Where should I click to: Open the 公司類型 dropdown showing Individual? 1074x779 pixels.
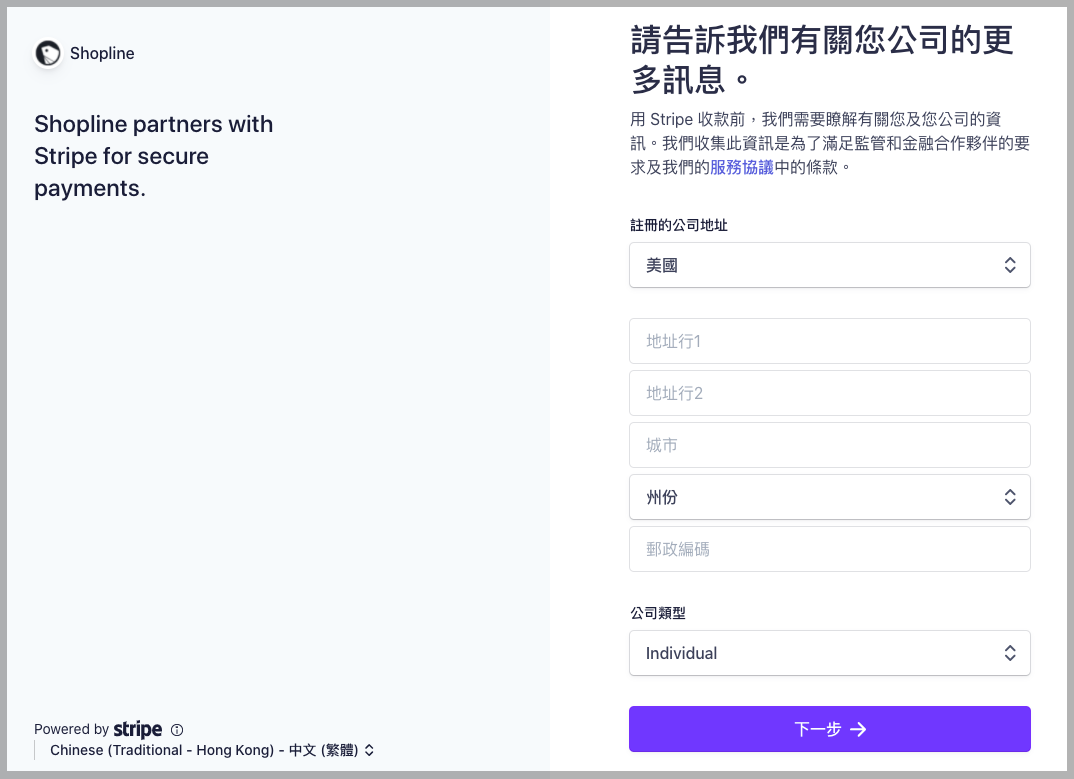point(830,652)
